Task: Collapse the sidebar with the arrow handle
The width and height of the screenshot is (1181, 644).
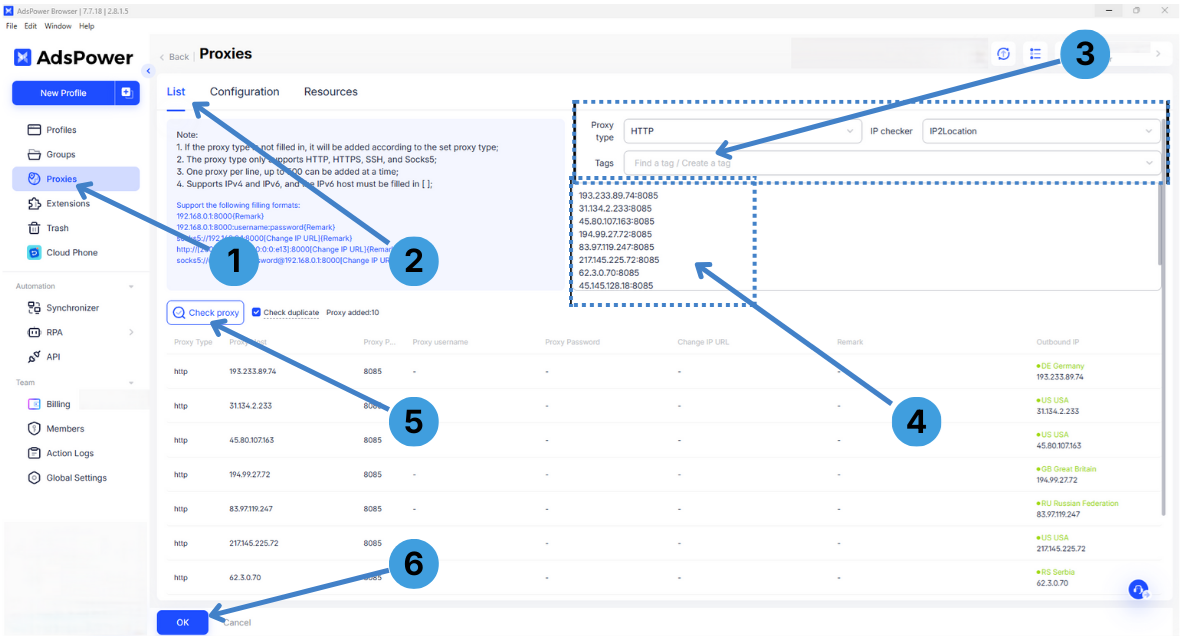Action: coord(148,71)
